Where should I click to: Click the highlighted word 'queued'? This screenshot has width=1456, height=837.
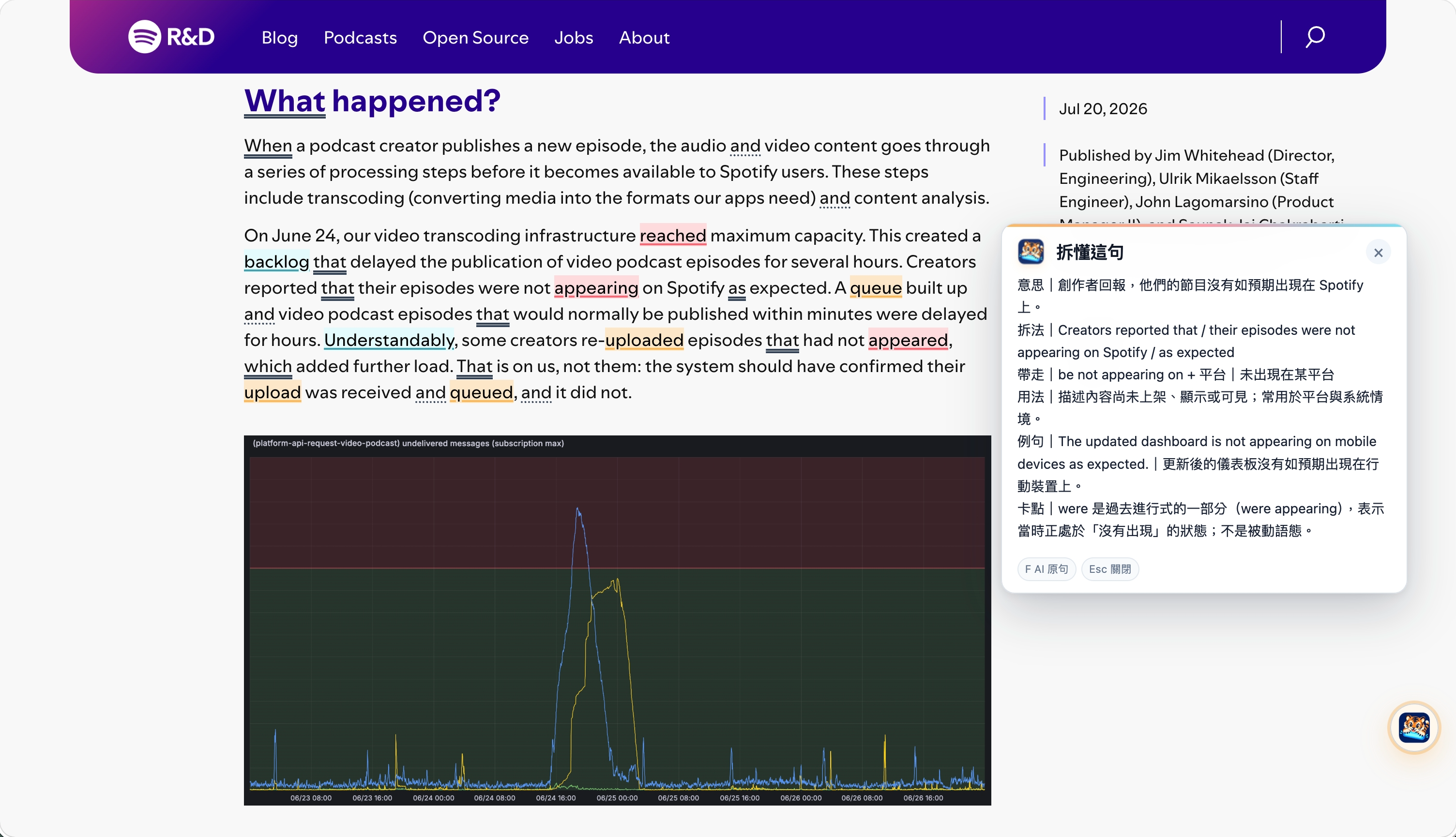pos(481,393)
